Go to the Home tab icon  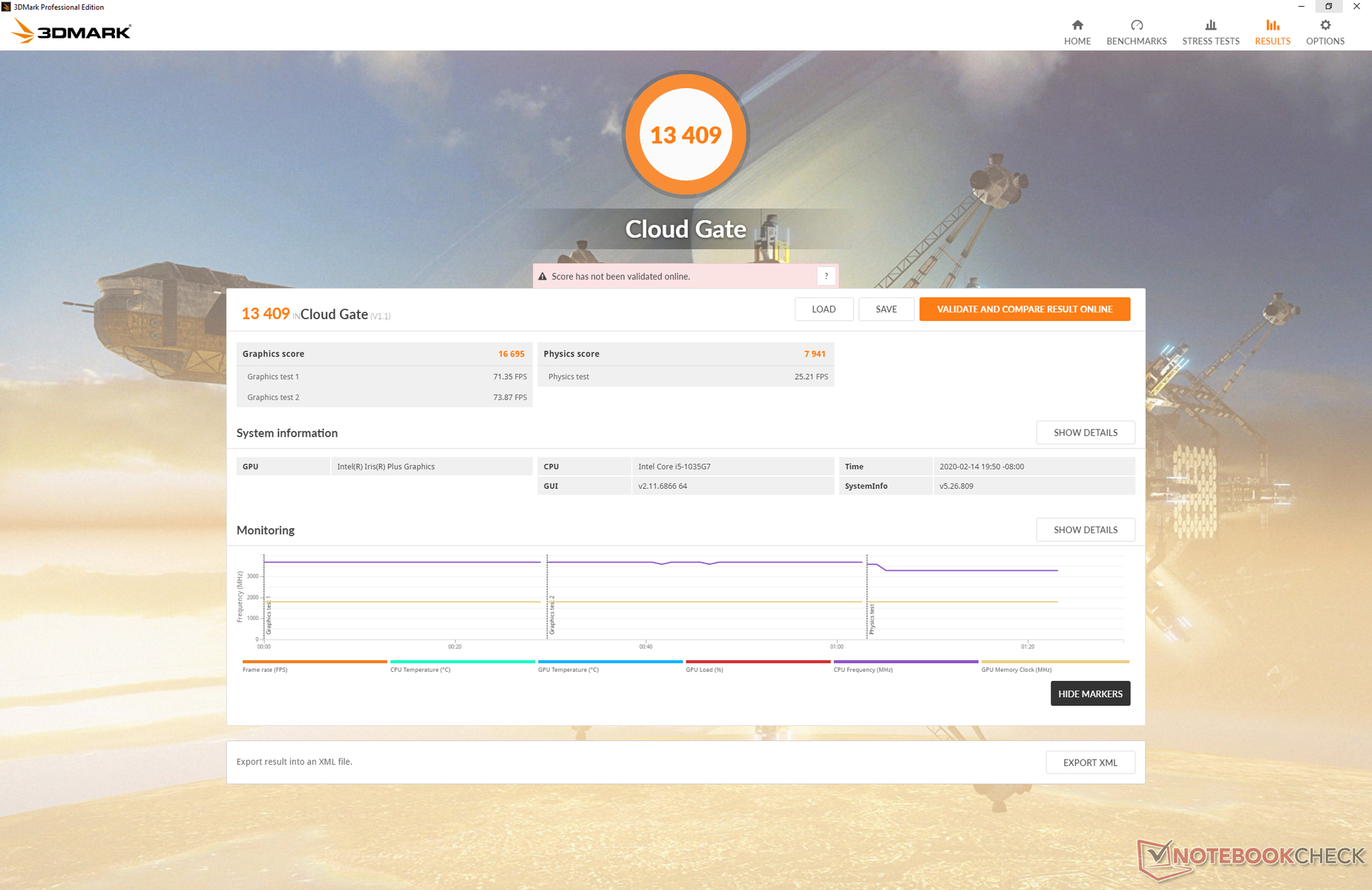[x=1077, y=25]
